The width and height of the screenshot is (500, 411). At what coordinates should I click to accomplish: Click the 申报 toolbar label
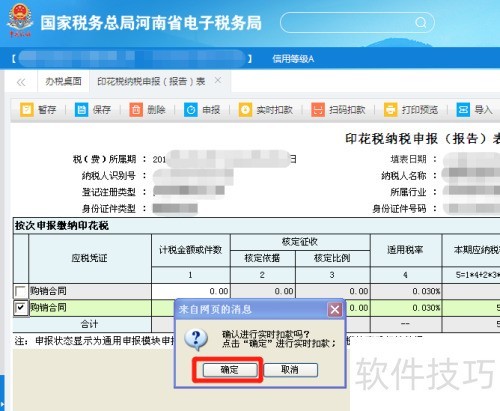coord(211,110)
